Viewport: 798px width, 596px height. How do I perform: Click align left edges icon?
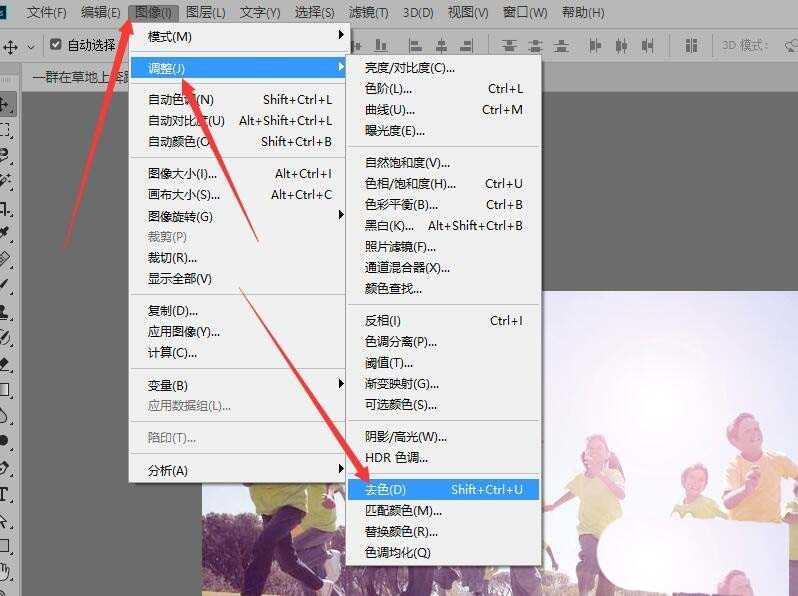click(415, 46)
